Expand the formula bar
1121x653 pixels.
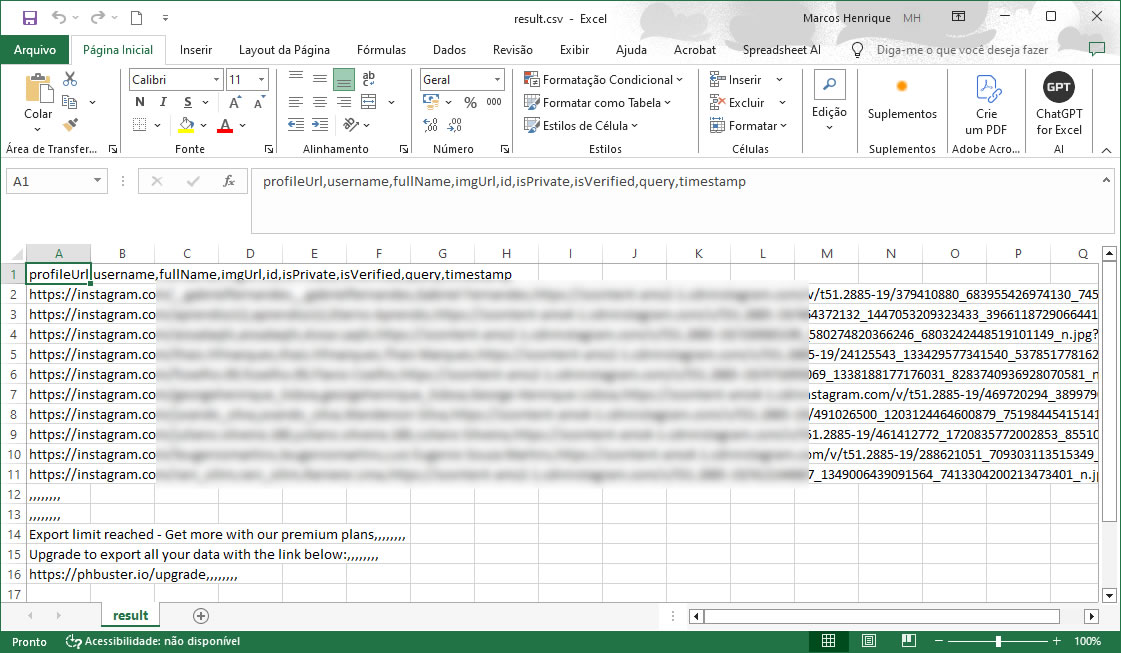coord(1106,180)
